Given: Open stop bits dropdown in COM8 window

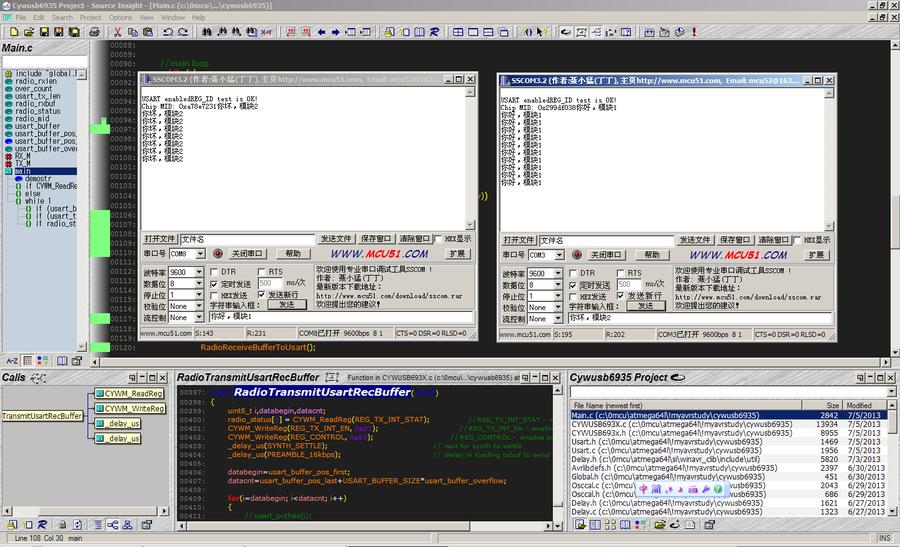Looking at the screenshot, I should 199,294.
